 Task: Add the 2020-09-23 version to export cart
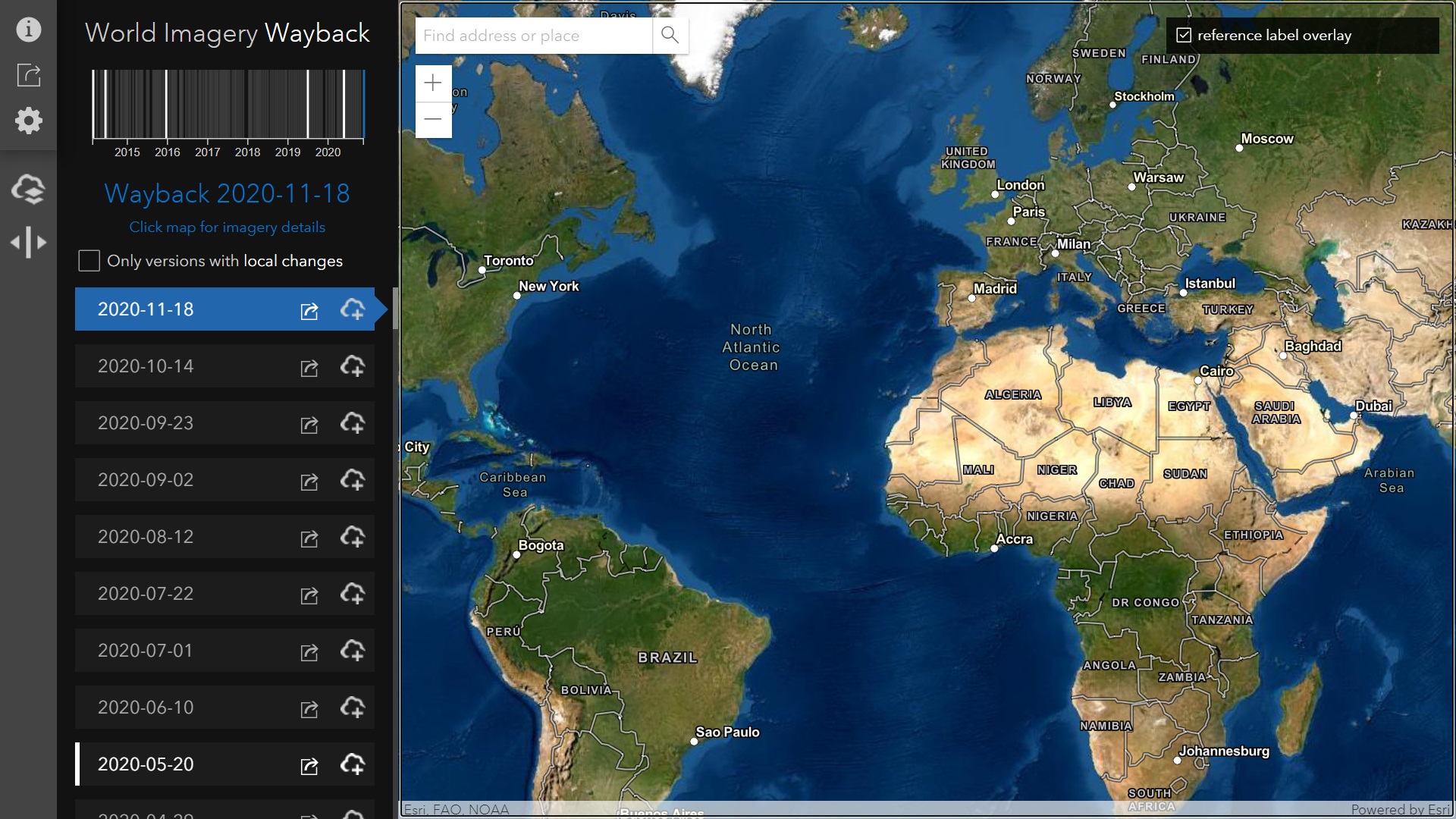point(354,425)
